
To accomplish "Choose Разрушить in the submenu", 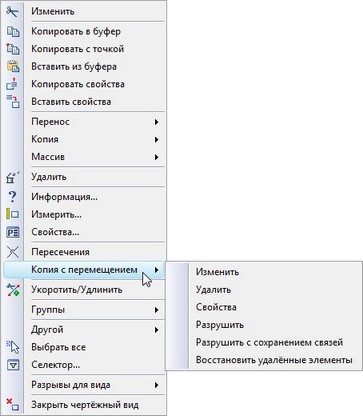I will [x=220, y=325].
